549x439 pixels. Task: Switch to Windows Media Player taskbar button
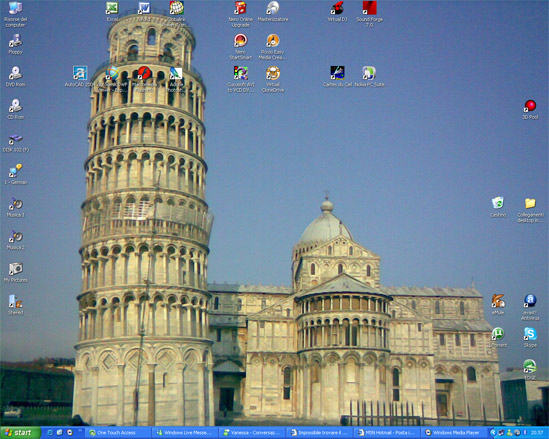tap(454, 433)
